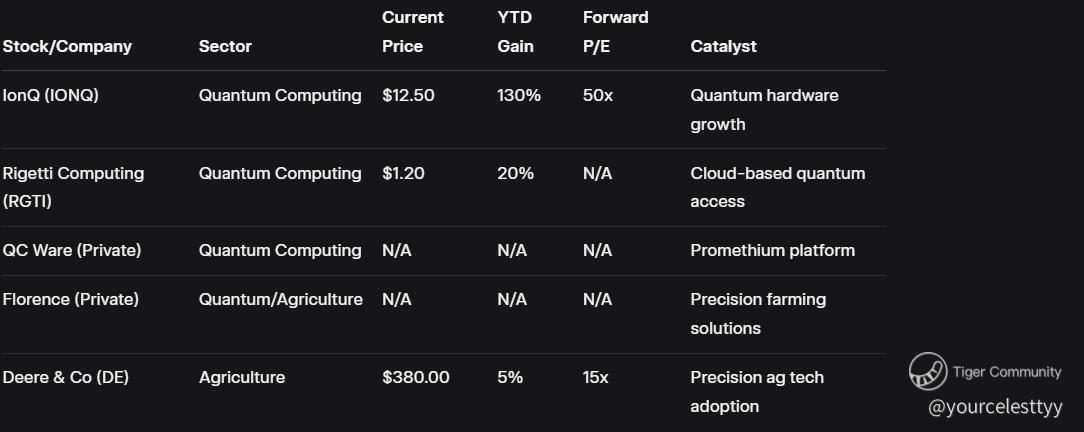Click the Tiger Community logo icon
Viewport: 1084px width, 432px height.
[x=928, y=371]
